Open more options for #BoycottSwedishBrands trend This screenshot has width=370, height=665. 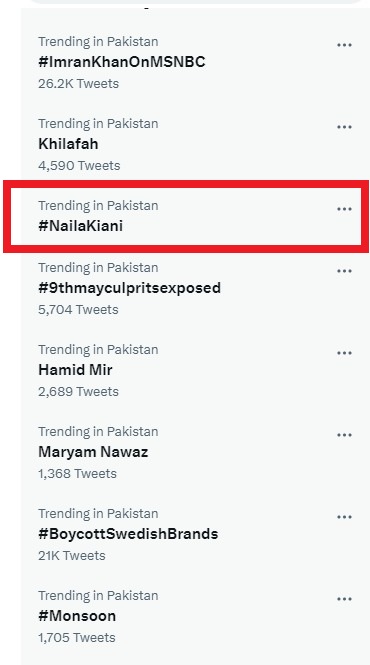pyautogui.click(x=344, y=517)
